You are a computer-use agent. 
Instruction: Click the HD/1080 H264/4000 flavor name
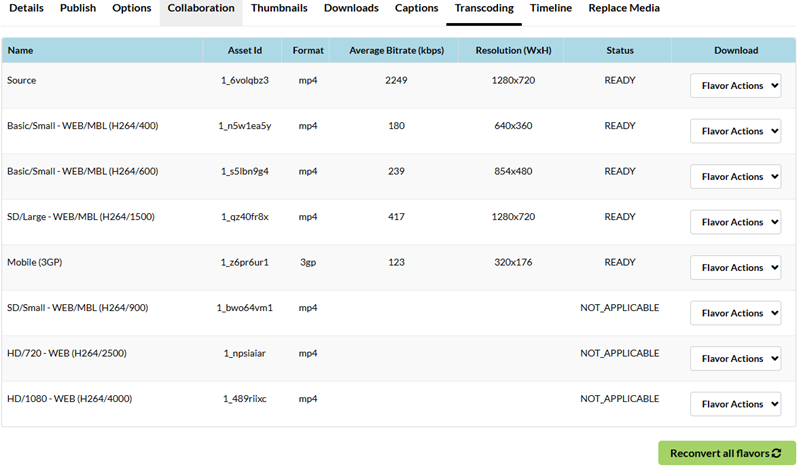(x=69, y=398)
